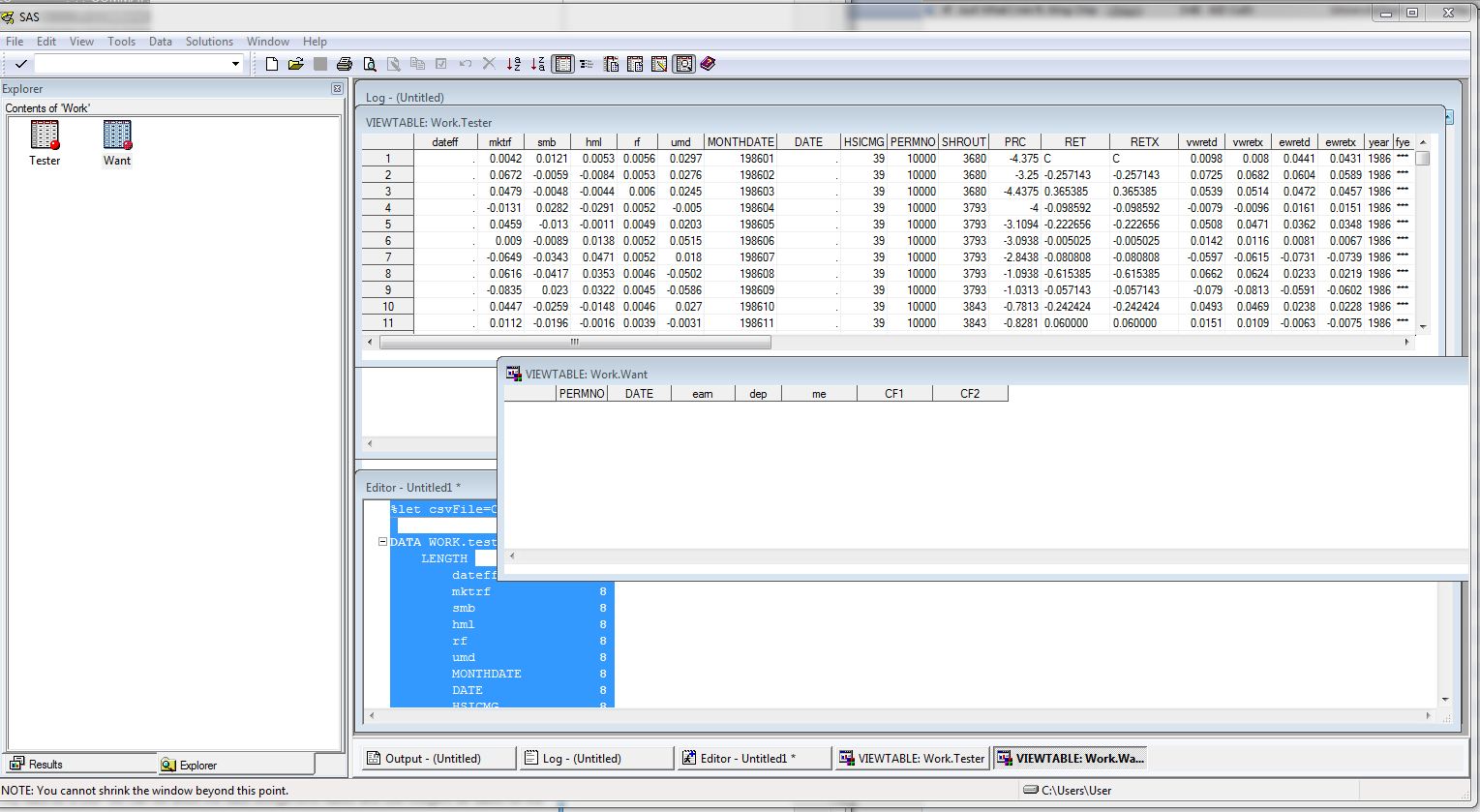Open Print Preview from the toolbar
Screen dimensions: 1480x812
369,64
